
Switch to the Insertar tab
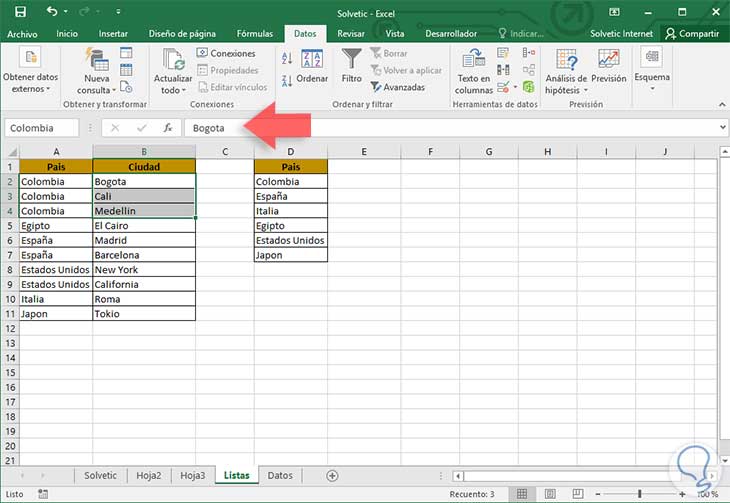point(113,34)
